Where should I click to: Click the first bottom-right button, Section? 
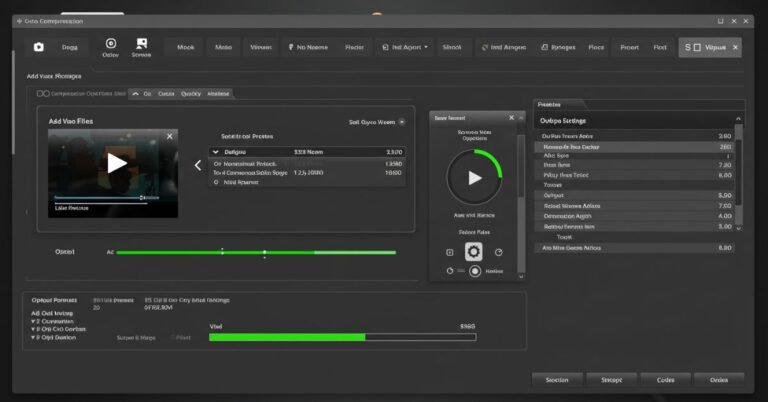point(557,380)
